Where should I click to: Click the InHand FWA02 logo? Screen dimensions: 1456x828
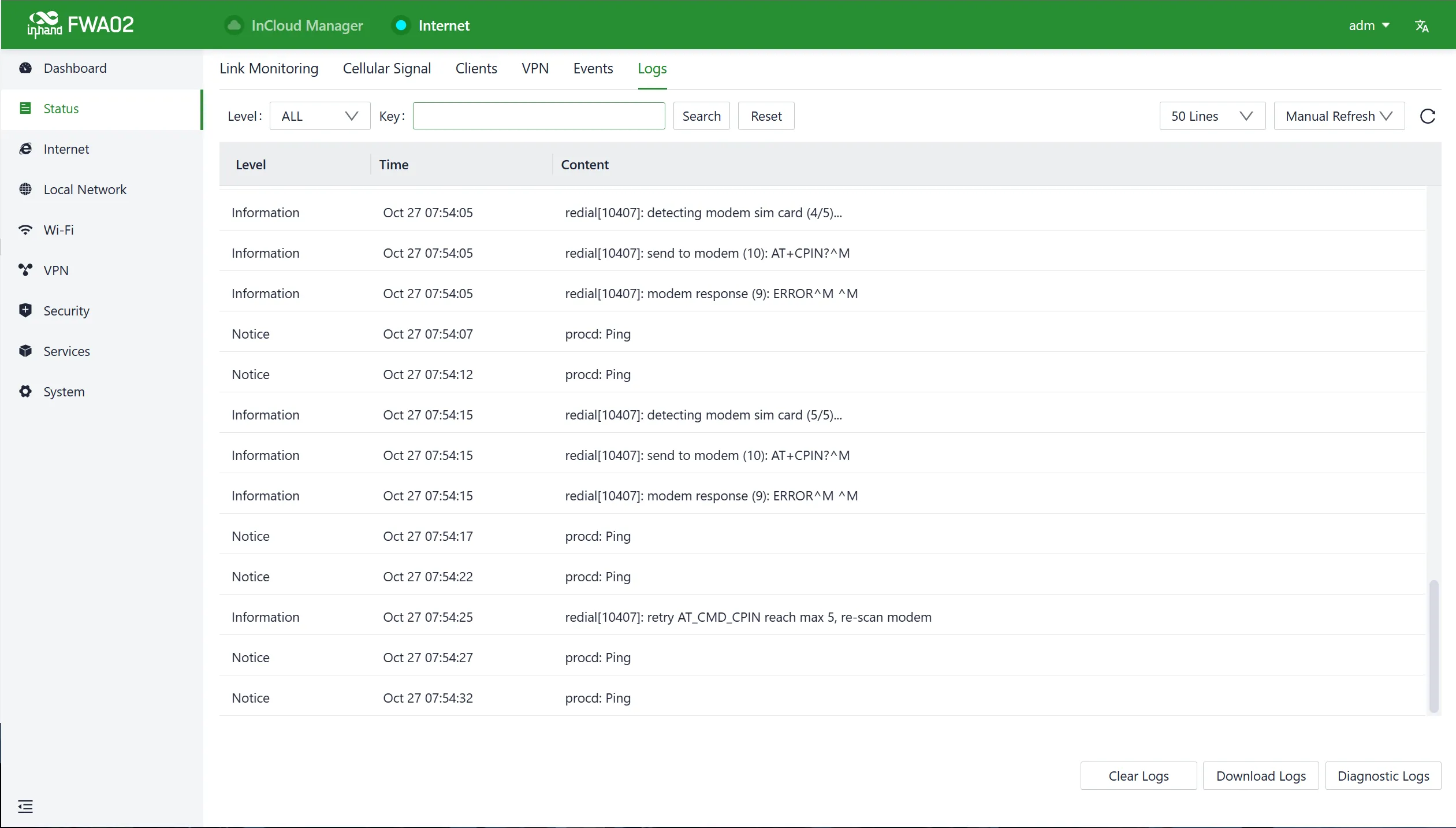[x=80, y=25]
